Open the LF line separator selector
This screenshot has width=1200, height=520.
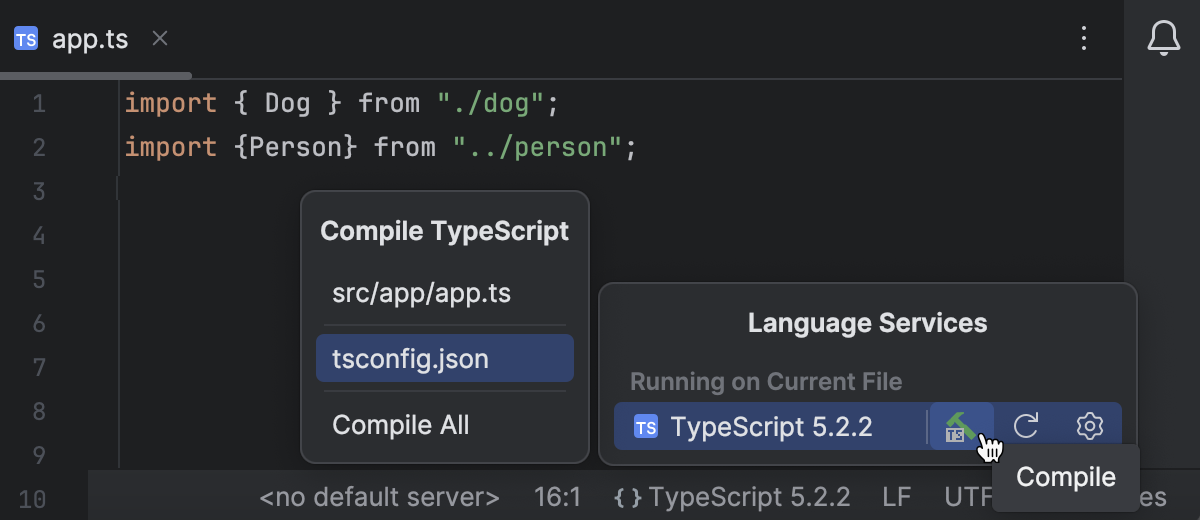click(897, 497)
